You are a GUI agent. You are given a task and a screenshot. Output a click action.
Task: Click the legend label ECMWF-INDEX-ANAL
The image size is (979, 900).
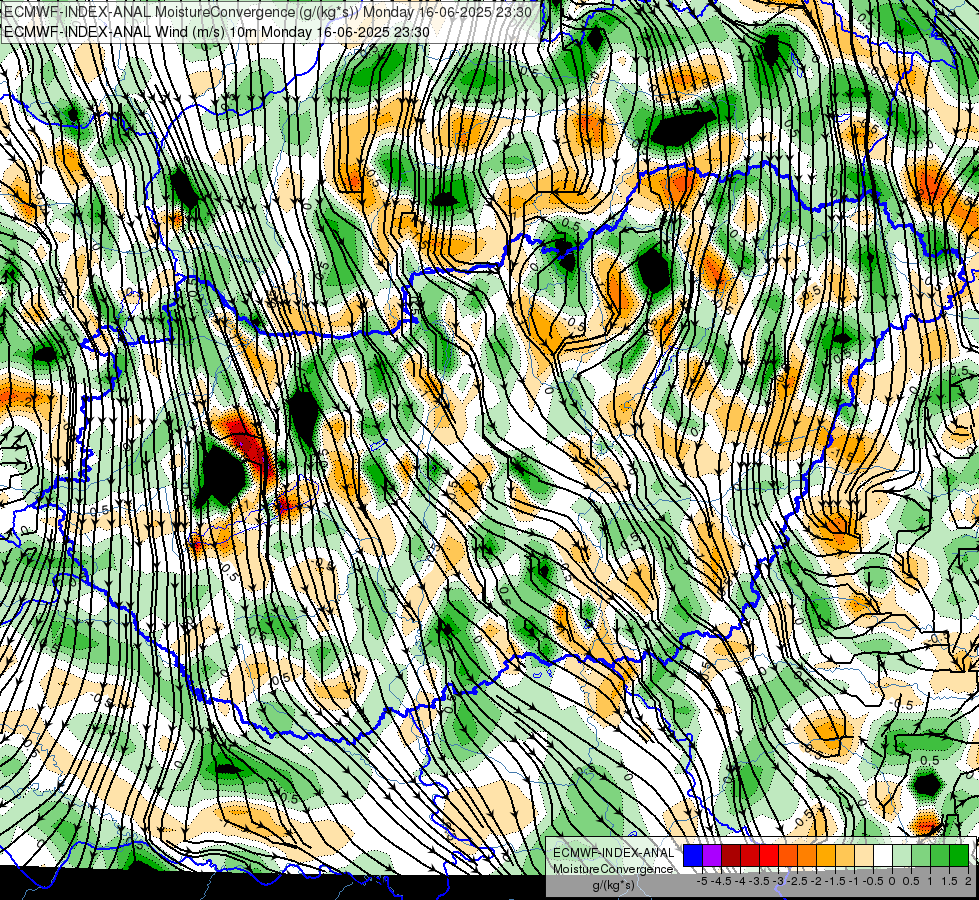[x=613, y=853]
